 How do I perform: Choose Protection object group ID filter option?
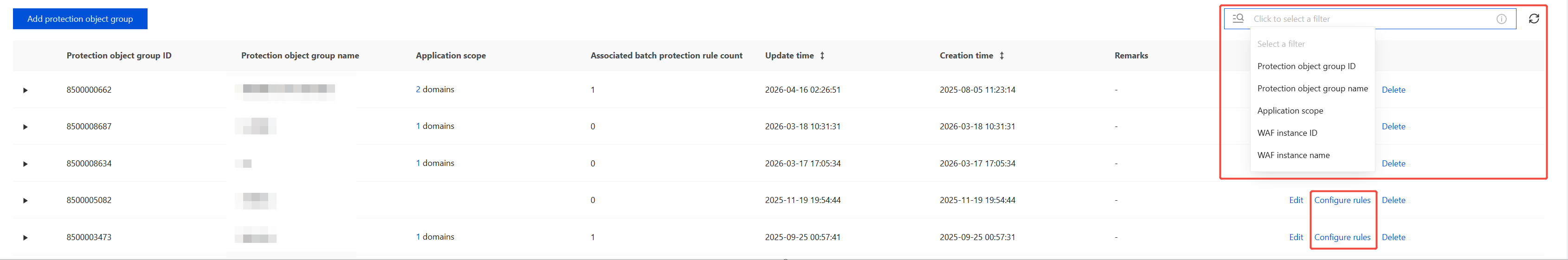click(1306, 66)
